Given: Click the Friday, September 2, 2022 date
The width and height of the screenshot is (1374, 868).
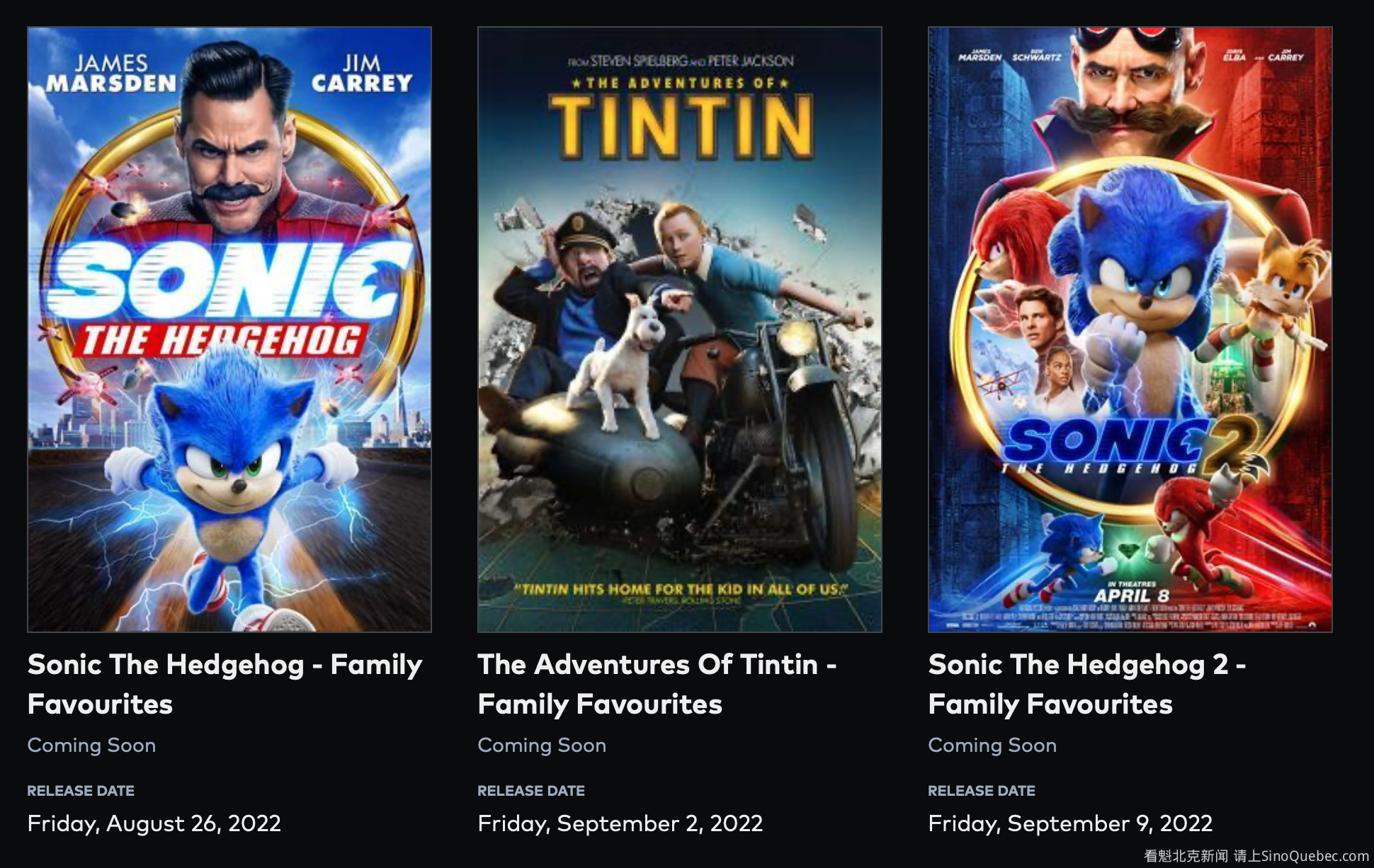Looking at the screenshot, I should tap(620, 823).
